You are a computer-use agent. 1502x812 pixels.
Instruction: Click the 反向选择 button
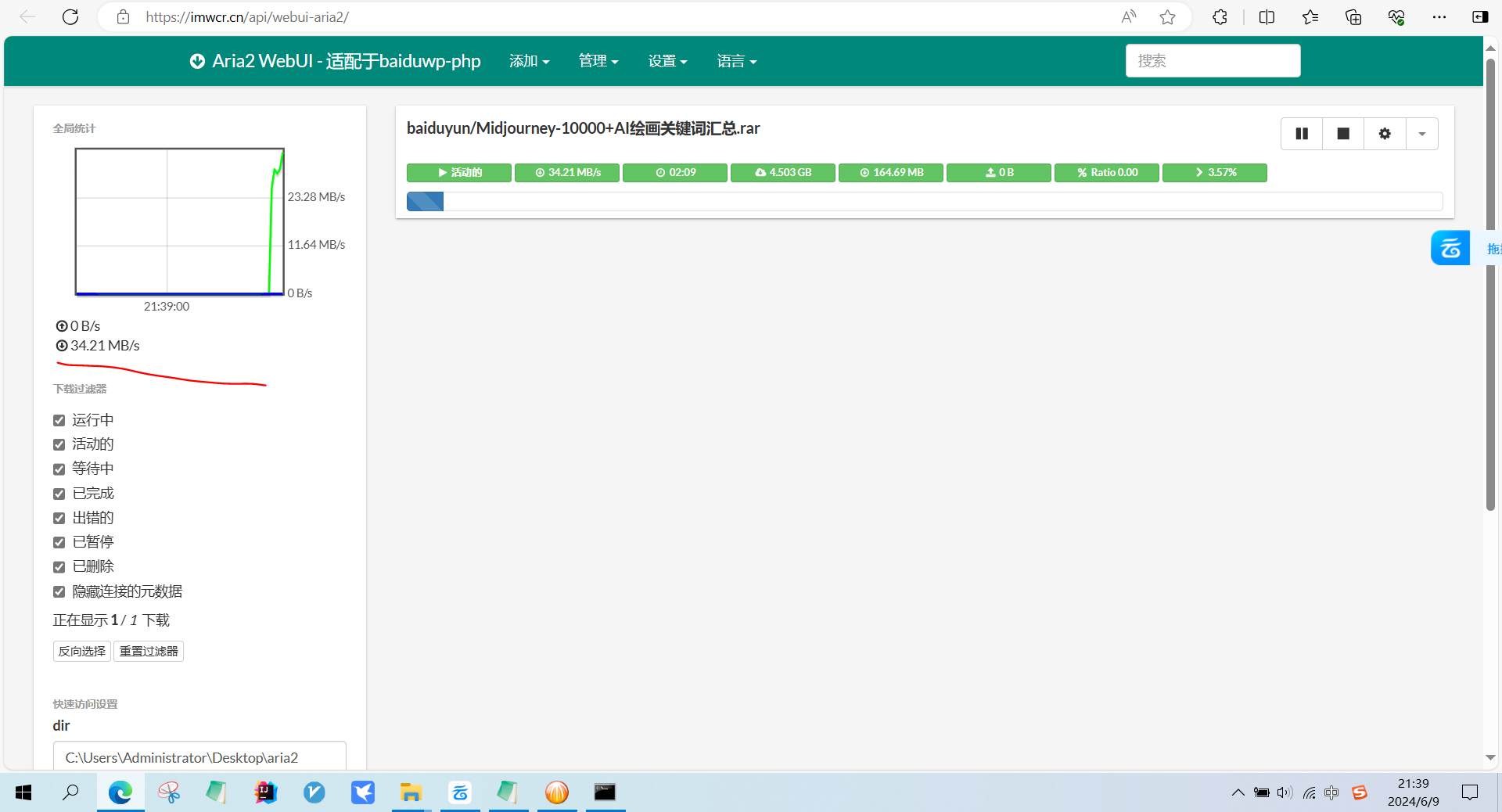tap(82, 651)
